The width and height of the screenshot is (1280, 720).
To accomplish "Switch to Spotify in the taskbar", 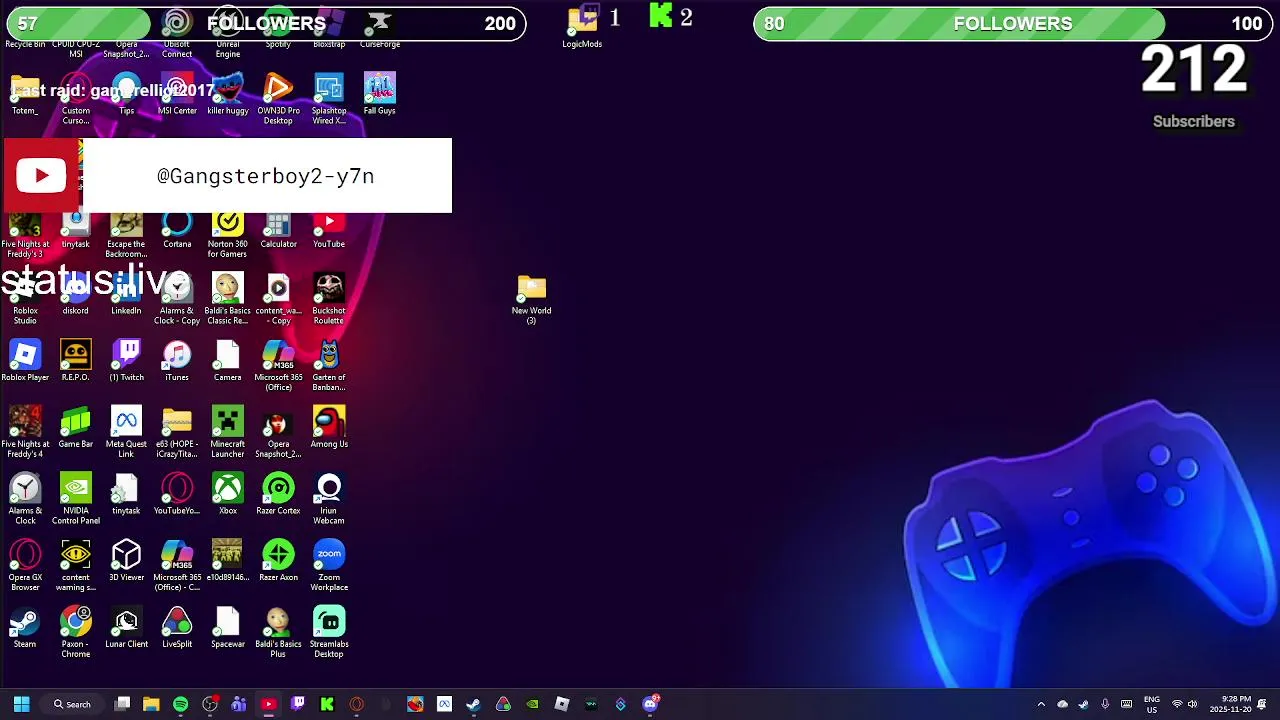I will point(180,704).
